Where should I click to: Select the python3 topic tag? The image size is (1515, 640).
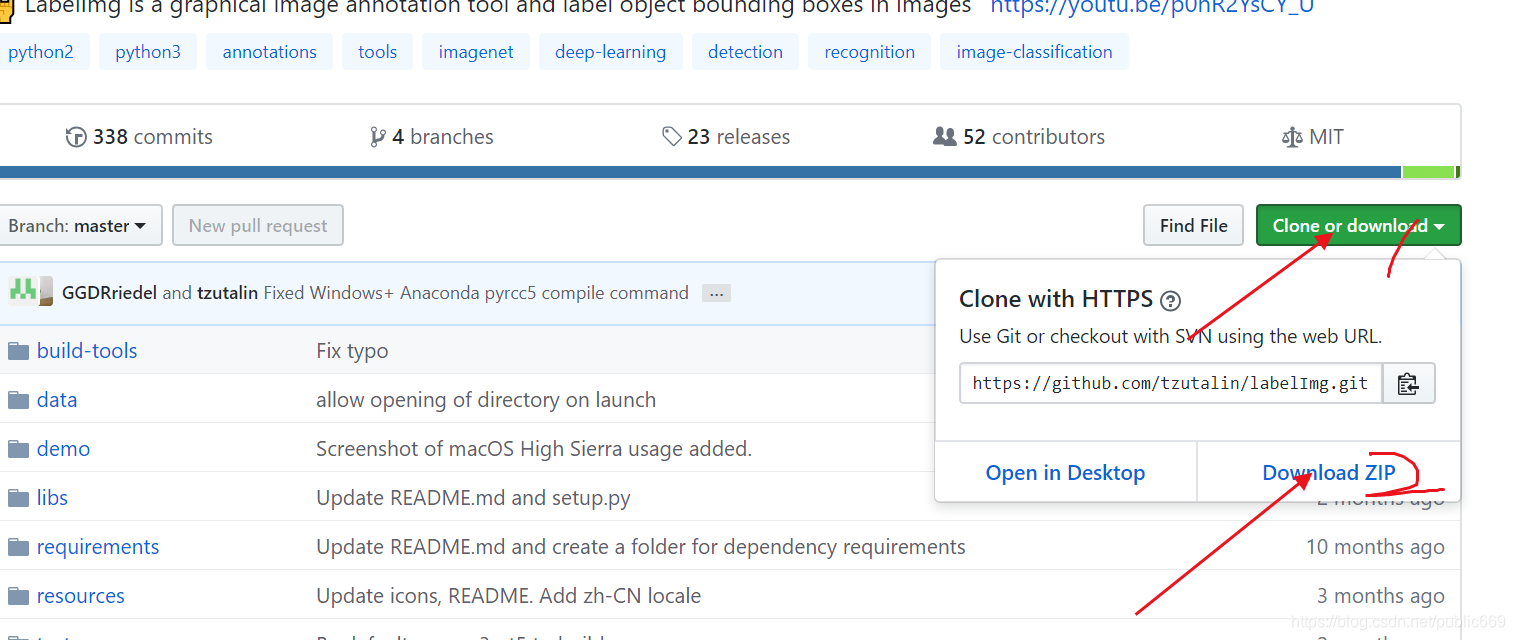point(148,52)
